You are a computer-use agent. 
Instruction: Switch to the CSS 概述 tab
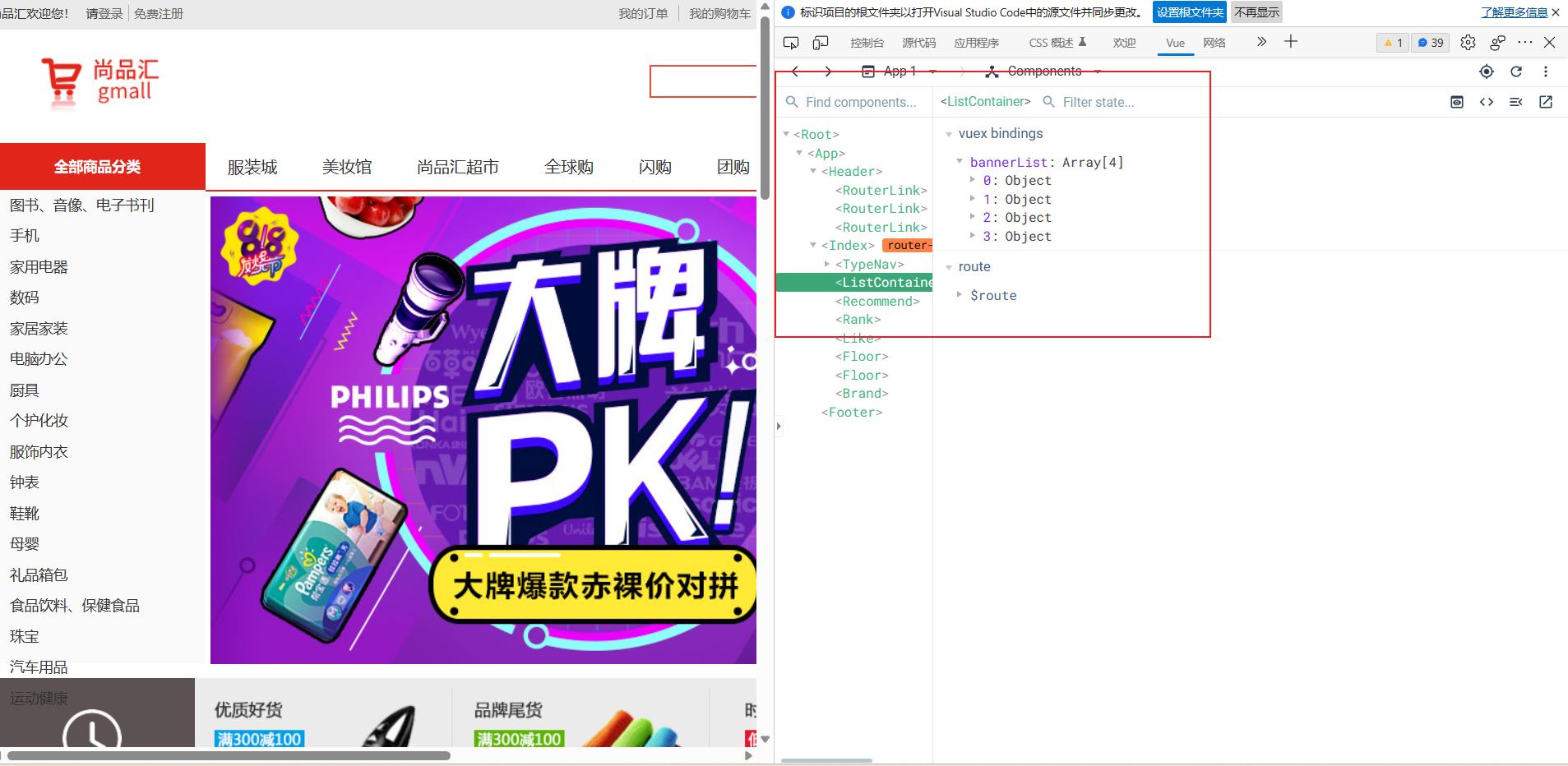[1057, 43]
